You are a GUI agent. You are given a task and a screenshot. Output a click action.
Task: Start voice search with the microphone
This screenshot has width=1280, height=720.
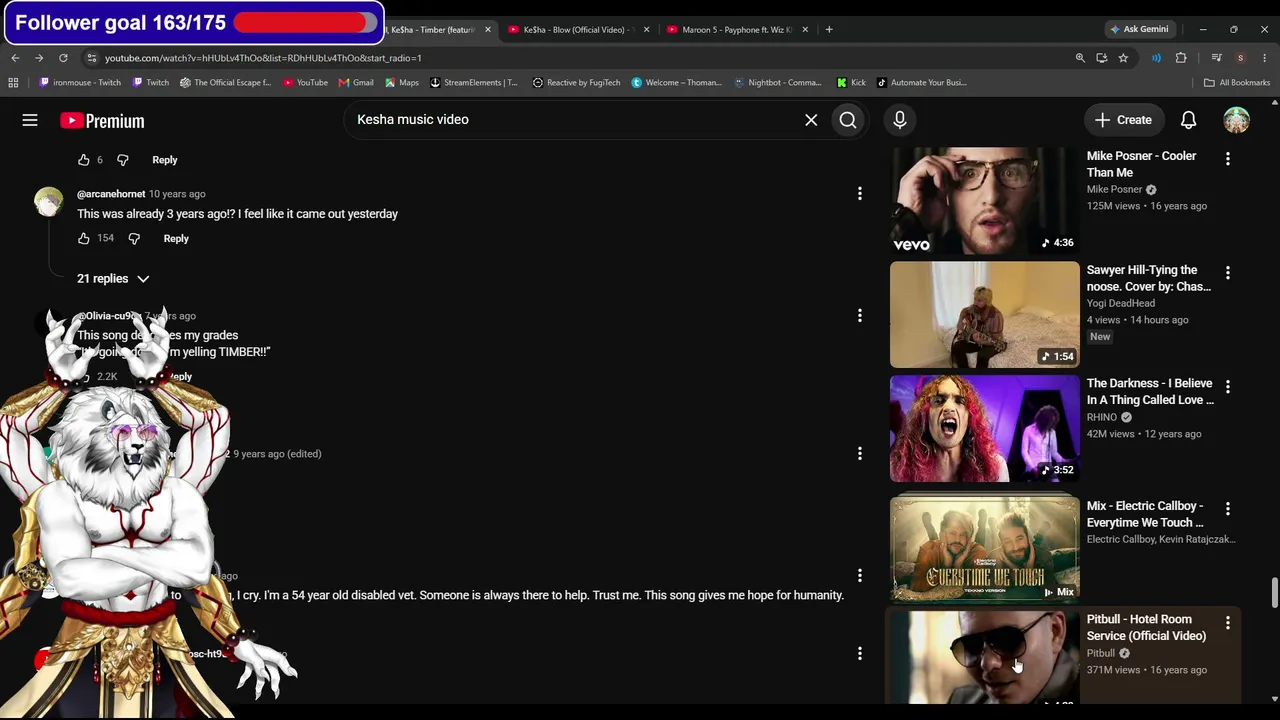click(x=900, y=120)
